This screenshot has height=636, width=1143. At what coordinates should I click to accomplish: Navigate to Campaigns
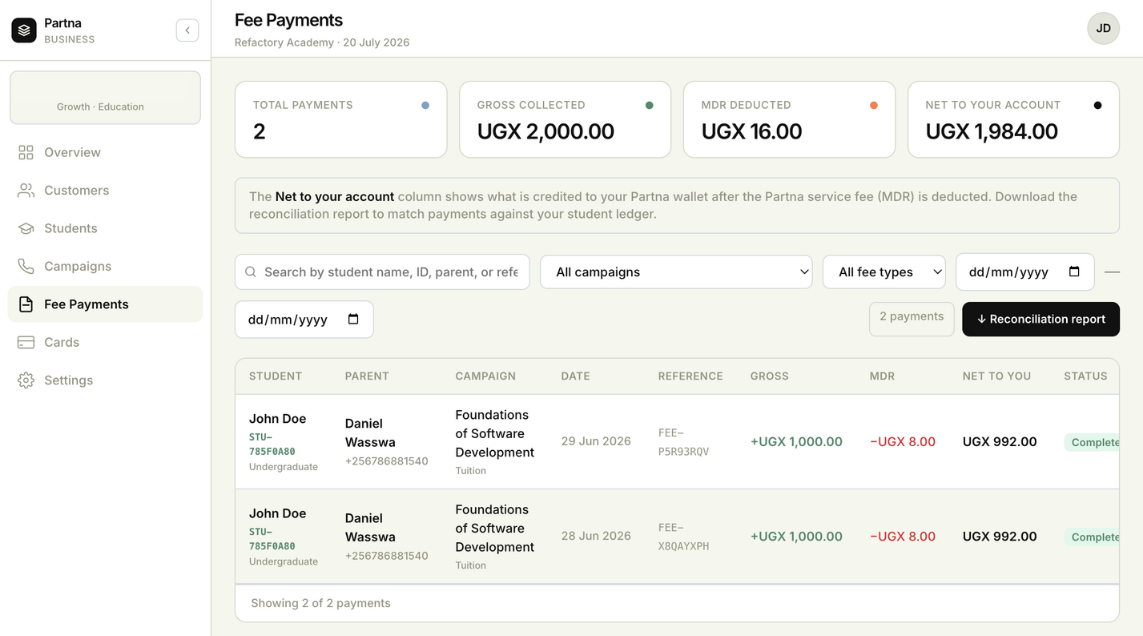[105, 266]
